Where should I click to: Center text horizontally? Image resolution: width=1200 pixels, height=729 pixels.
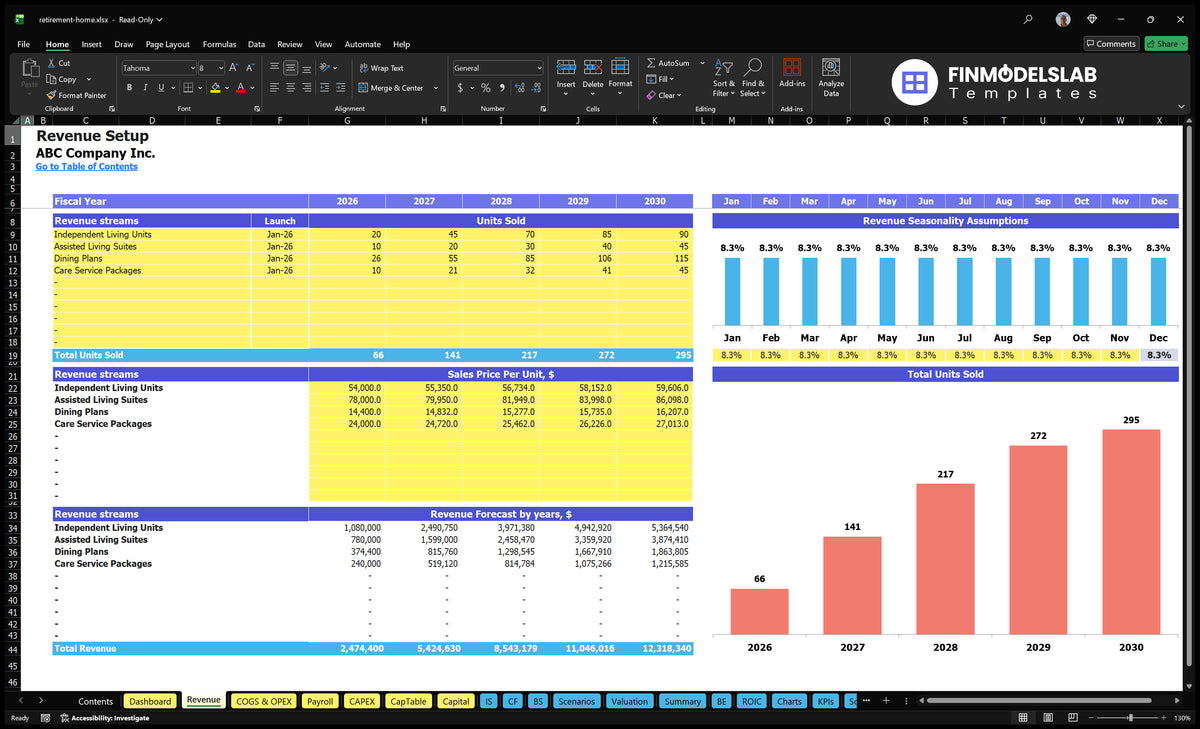(x=291, y=88)
